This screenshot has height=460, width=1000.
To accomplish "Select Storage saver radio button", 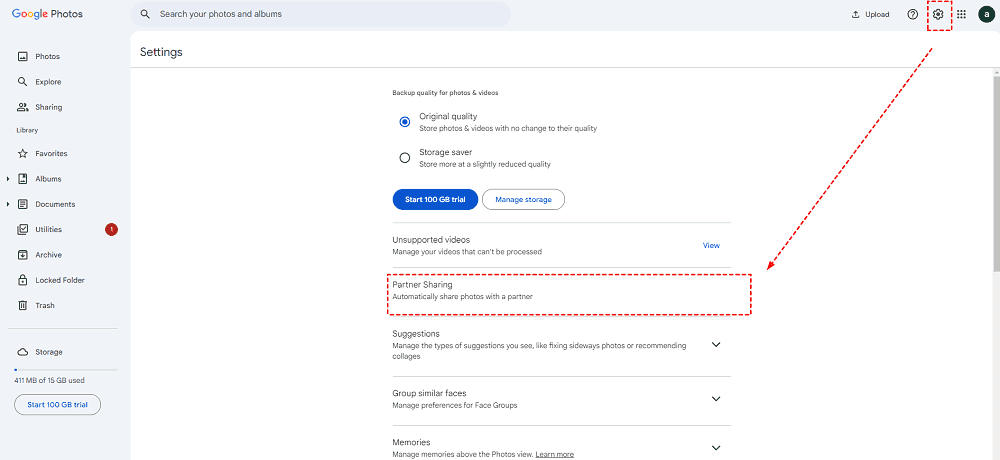I will pyautogui.click(x=405, y=158).
